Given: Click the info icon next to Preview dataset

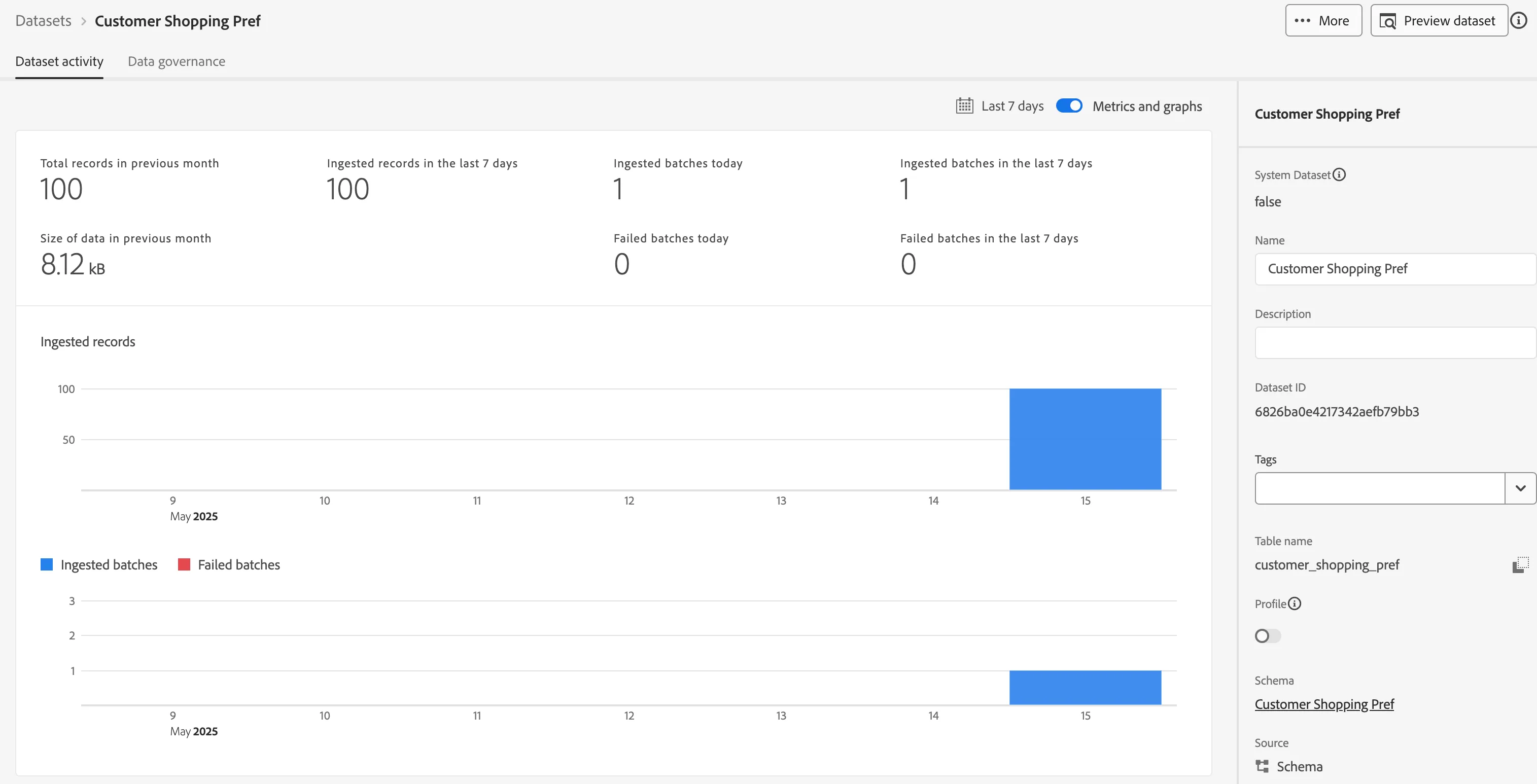Looking at the screenshot, I should (1519, 20).
